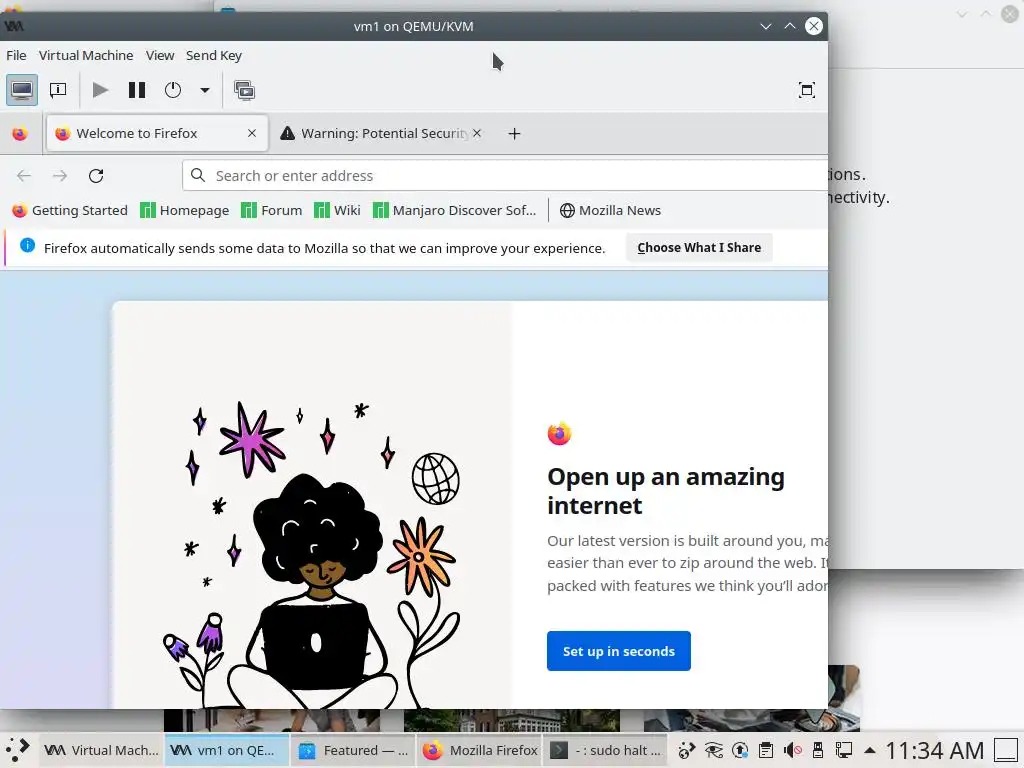Open the Mozilla News bookmark
The height and width of the screenshot is (768, 1024).
click(x=610, y=210)
